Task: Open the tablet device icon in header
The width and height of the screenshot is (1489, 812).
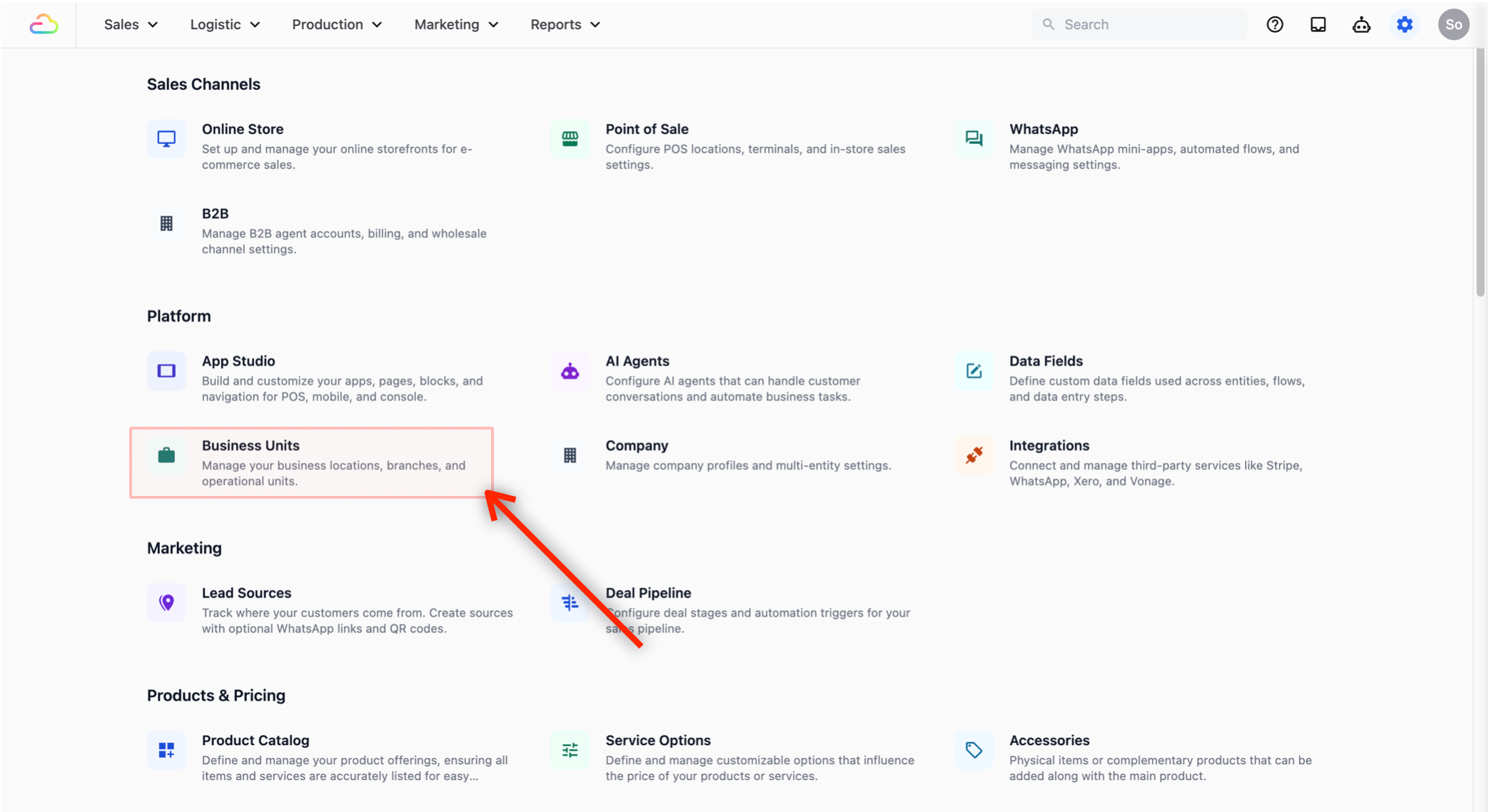Action: click(1318, 24)
